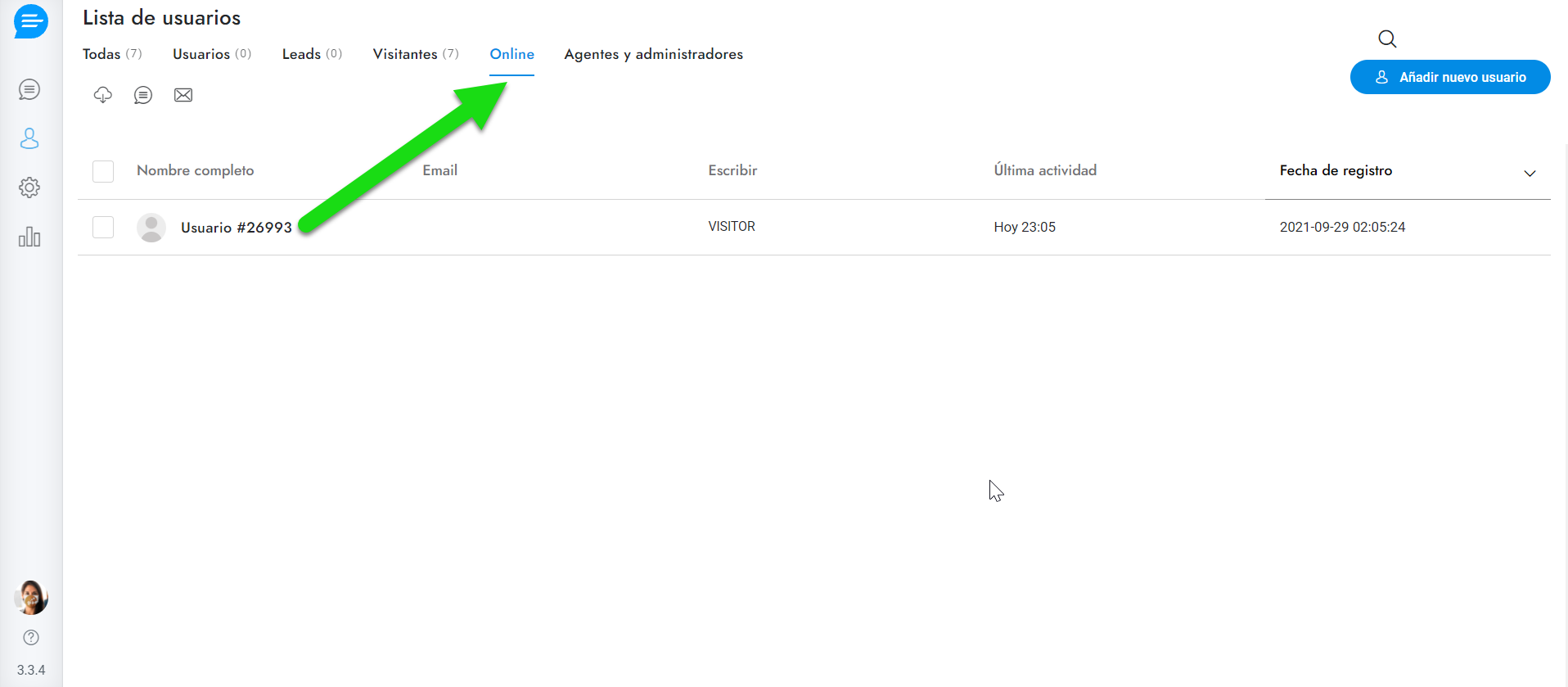Sort by Email column header

[440, 170]
